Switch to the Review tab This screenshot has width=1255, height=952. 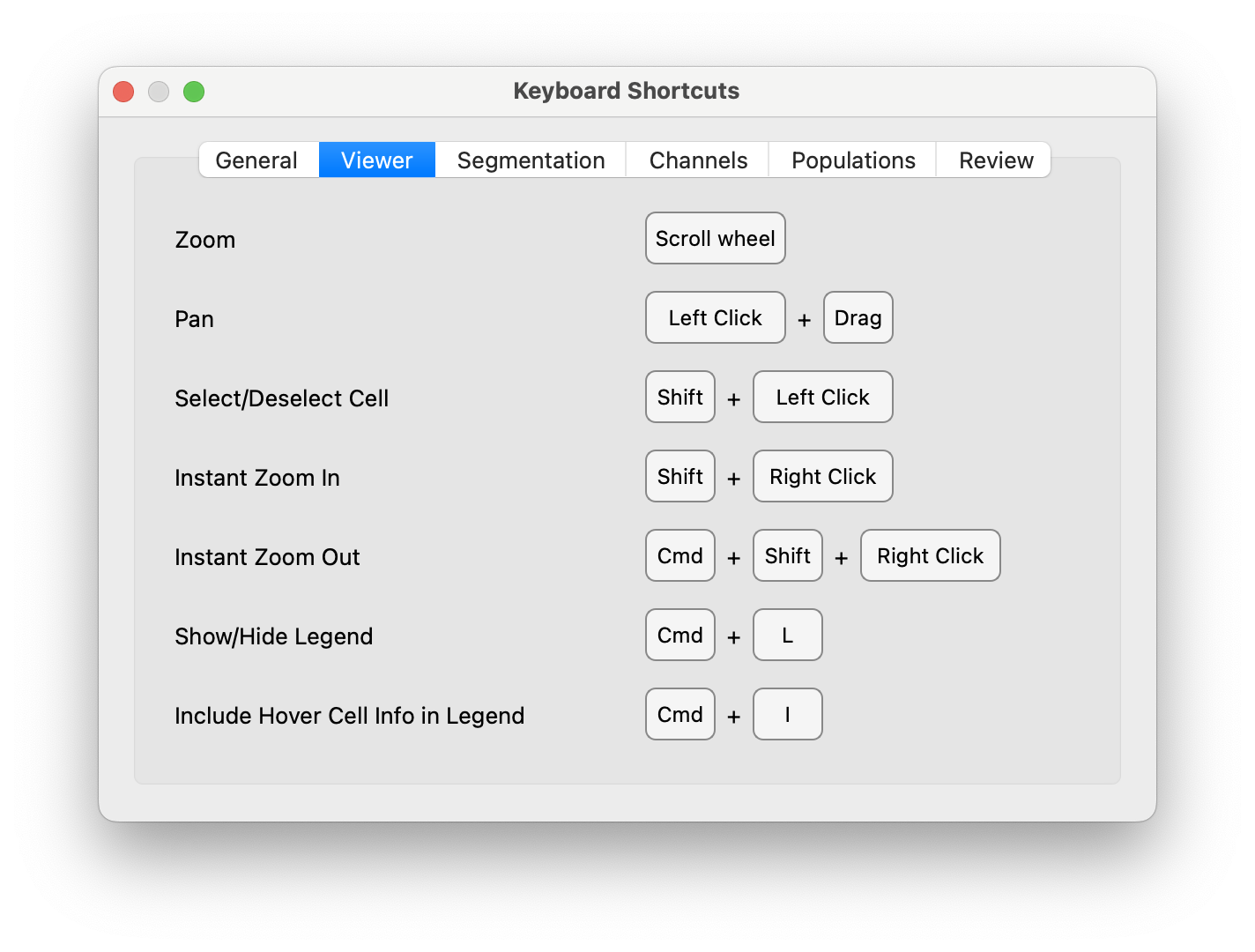pyautogui.click(x=995, y=160)
